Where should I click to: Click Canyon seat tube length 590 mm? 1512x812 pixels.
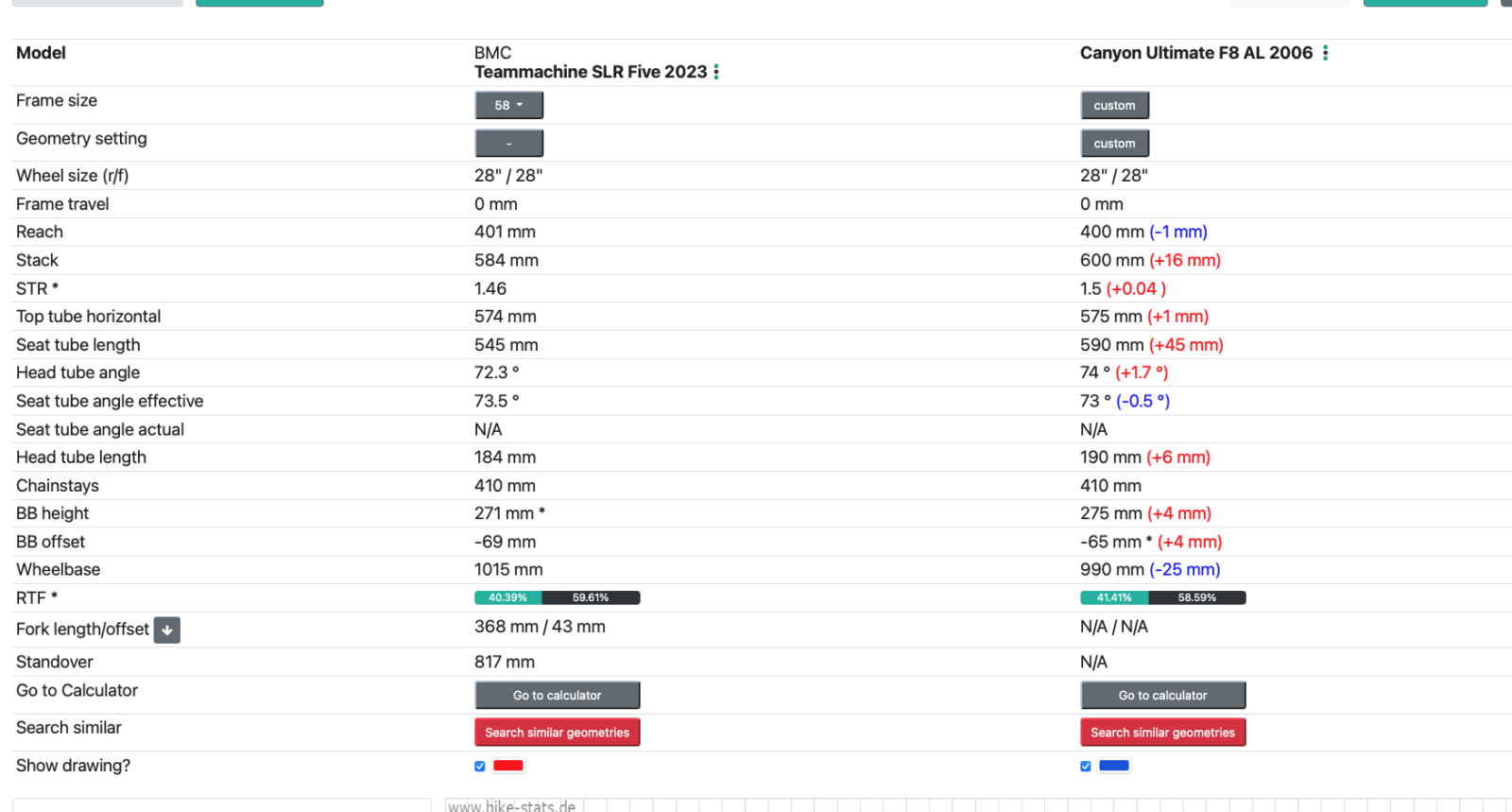coord(1112,345)
